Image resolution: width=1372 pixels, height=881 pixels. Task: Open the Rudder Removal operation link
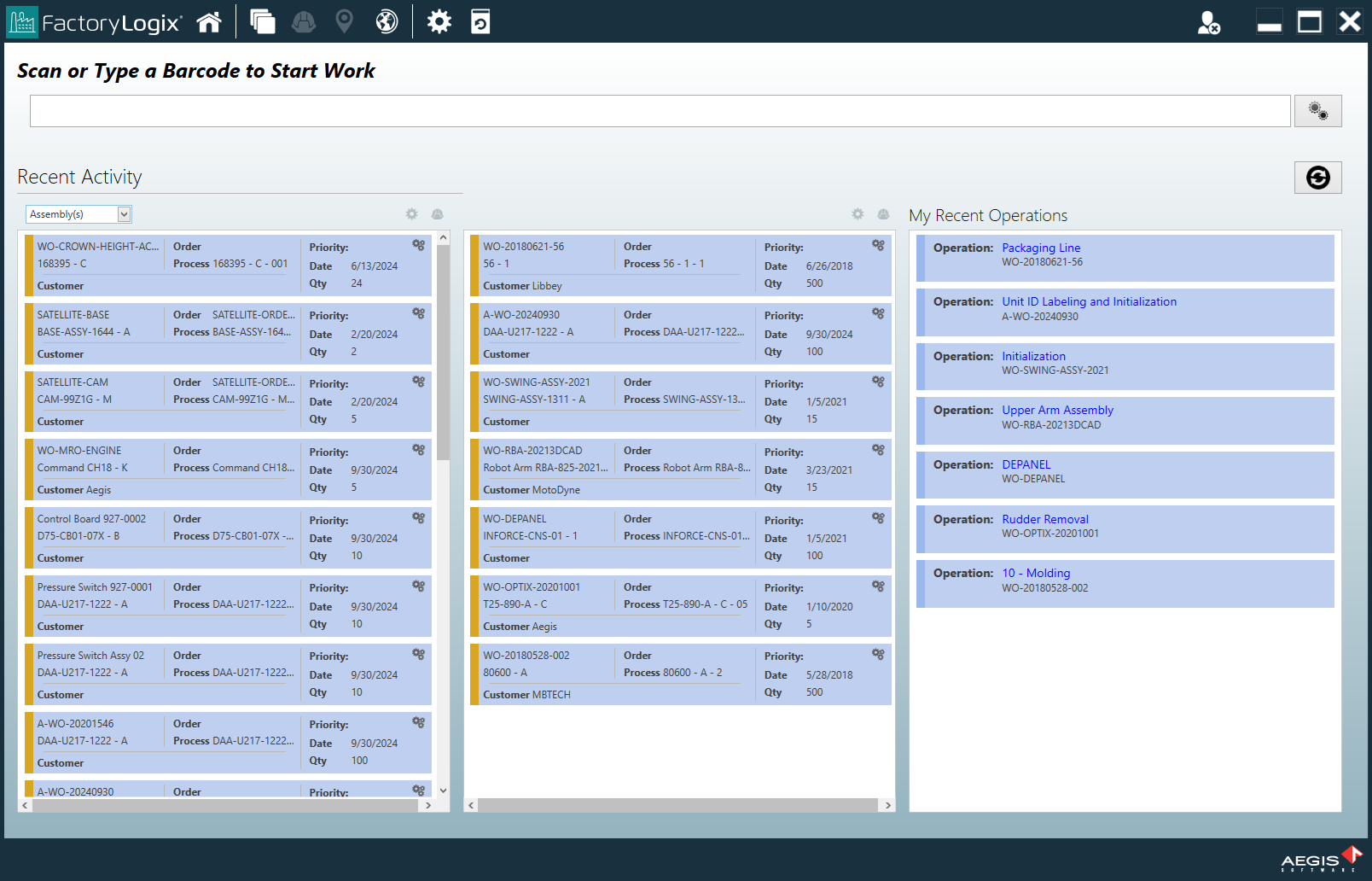click(x=1045, y=519)
